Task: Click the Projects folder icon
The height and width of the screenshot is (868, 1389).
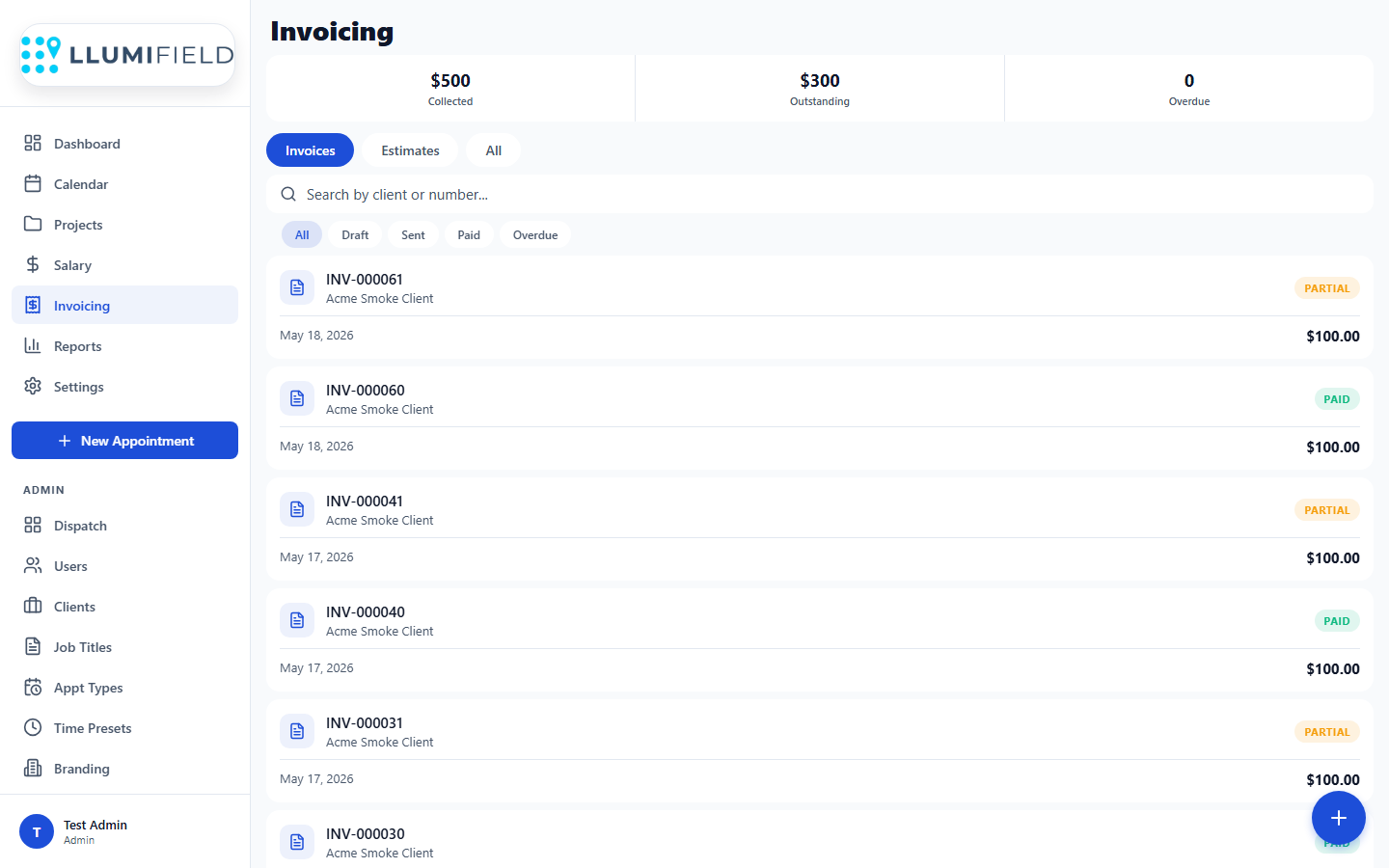Action: 33,224
